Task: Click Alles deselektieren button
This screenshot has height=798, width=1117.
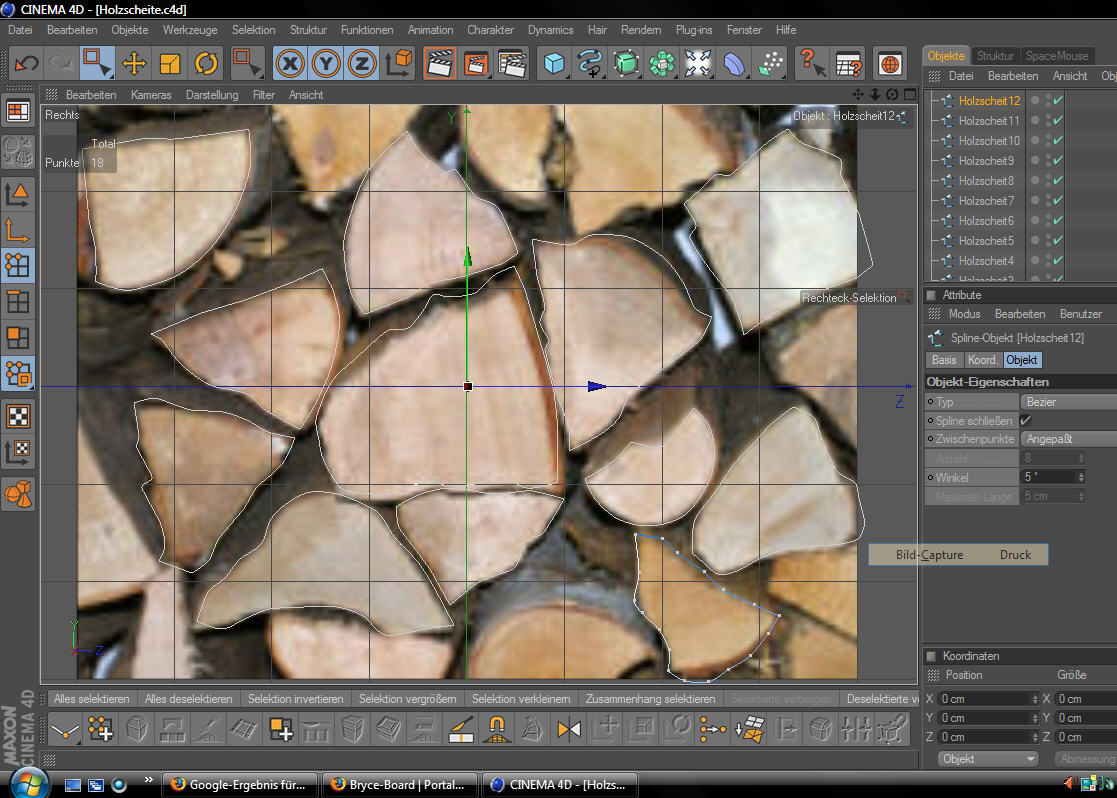Action: [x=188, y=699]
